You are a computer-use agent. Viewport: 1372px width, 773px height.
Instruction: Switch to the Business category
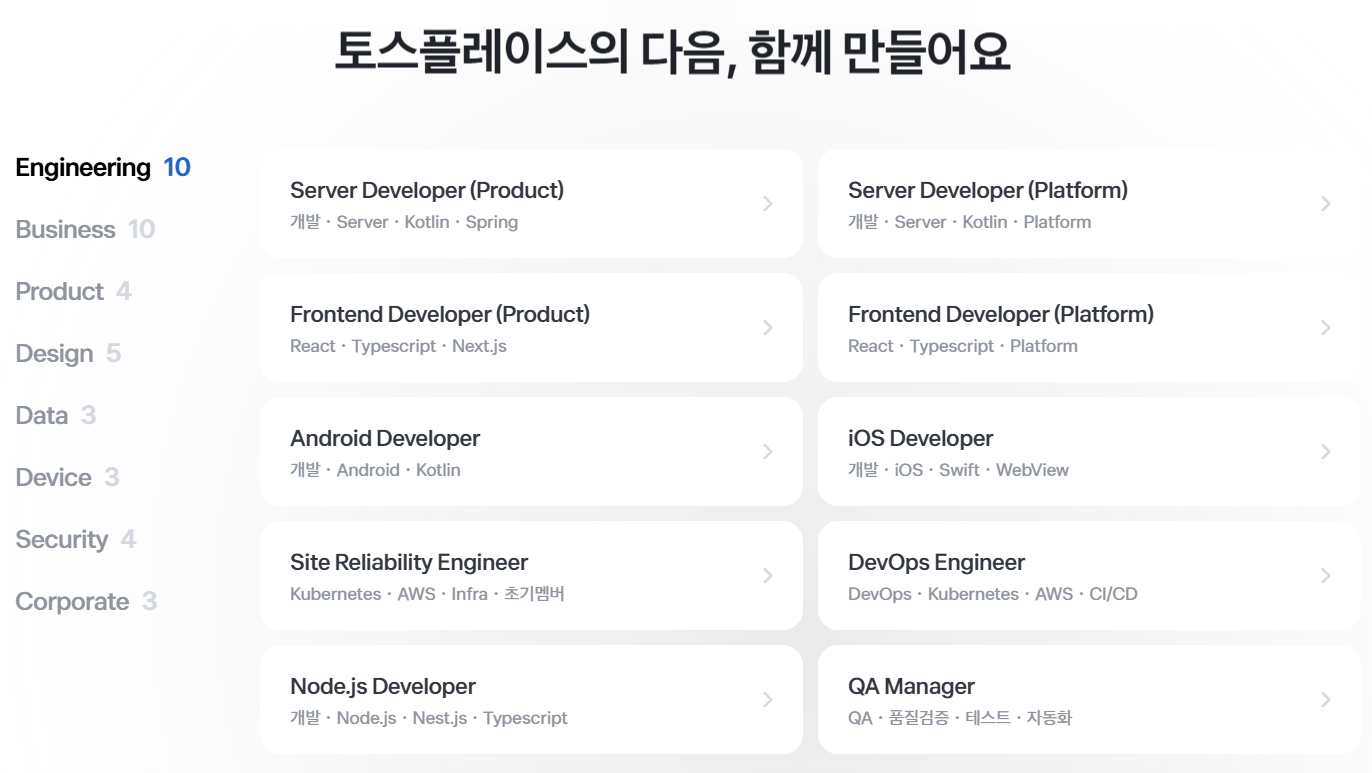pos(85,230)
